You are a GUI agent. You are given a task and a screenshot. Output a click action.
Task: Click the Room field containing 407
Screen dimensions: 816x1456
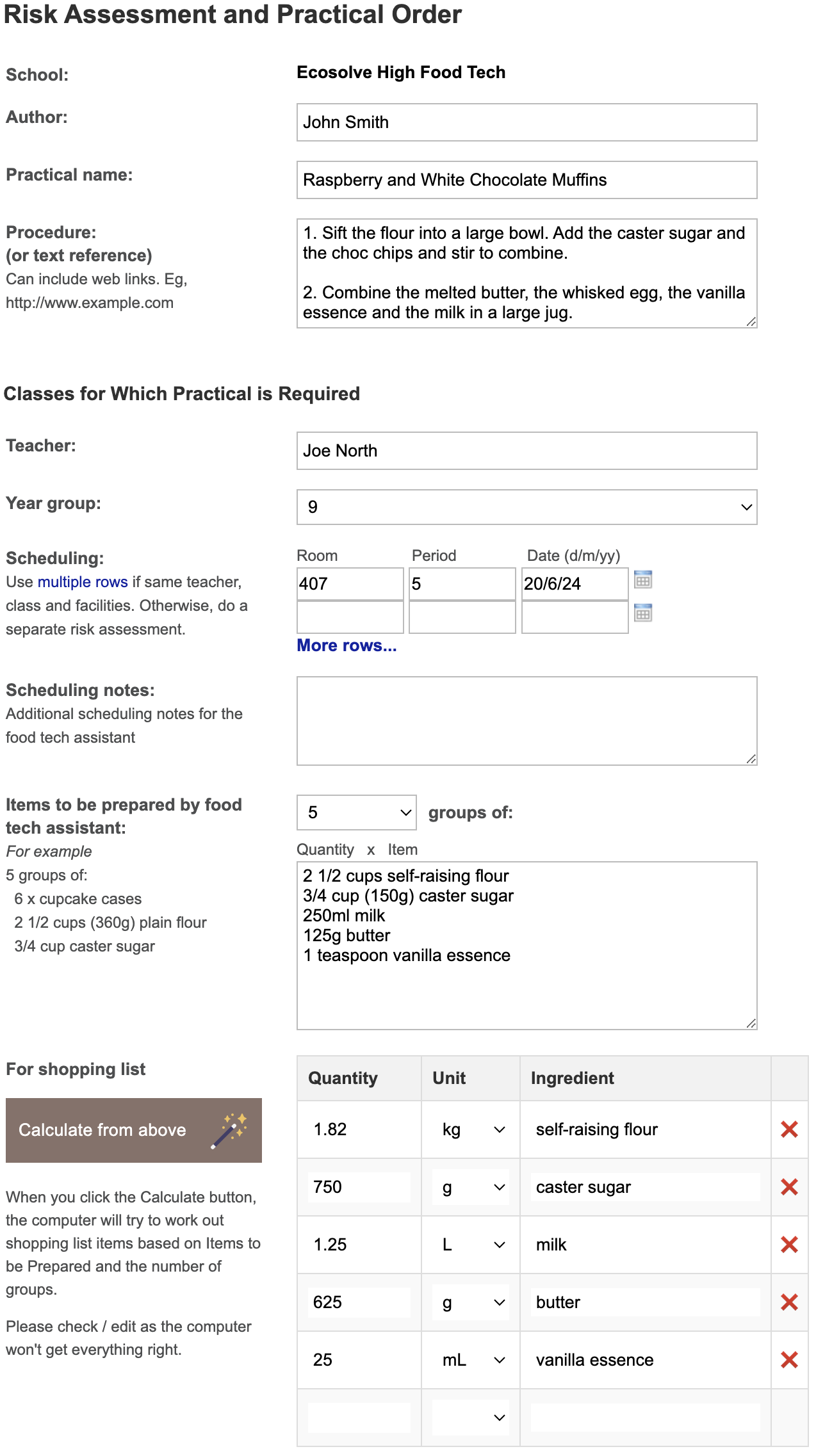pyautogui.click(x=349, y=583)
